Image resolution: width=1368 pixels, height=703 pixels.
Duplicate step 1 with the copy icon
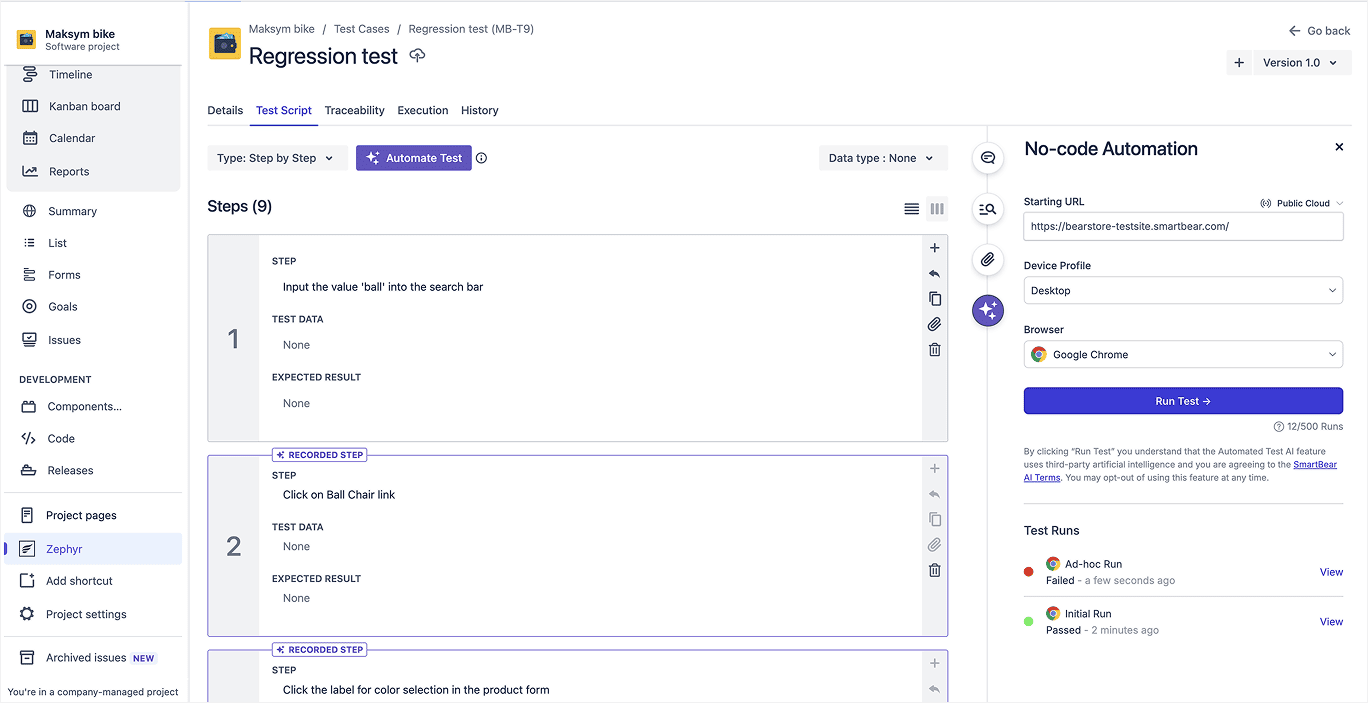click(934, 298)
